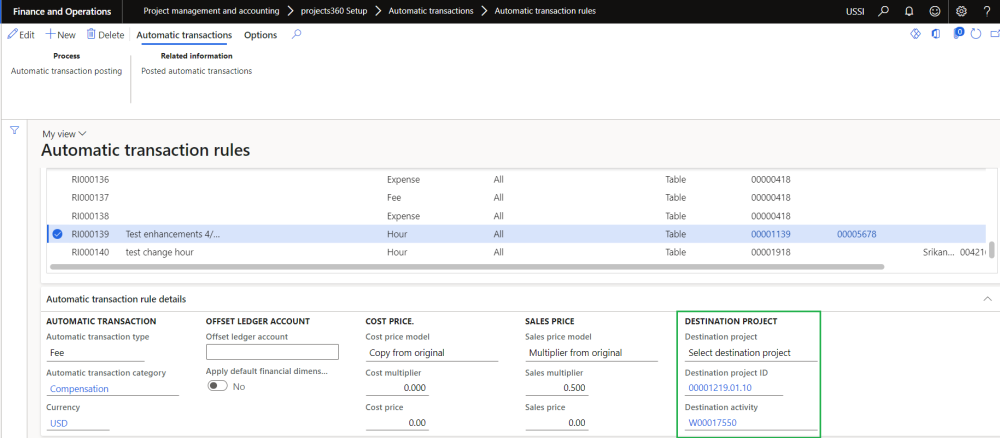
Task: Click the search magnifier icon in top bar
Action: (x=883, y=10)
